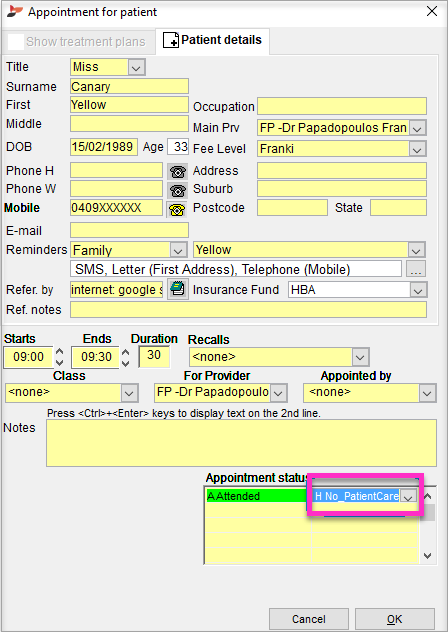Expand the Title dropdown showing Miss
448x632 pixels.
[x=136, y=67]
